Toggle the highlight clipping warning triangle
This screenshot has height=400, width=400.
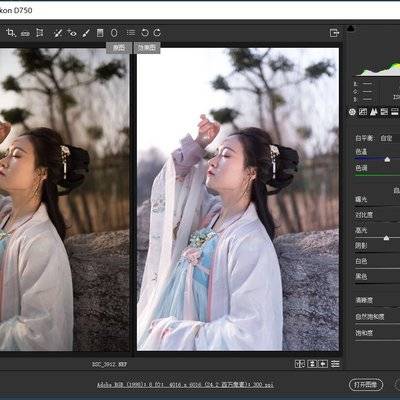pyautogui.click(x=351, y=28)
